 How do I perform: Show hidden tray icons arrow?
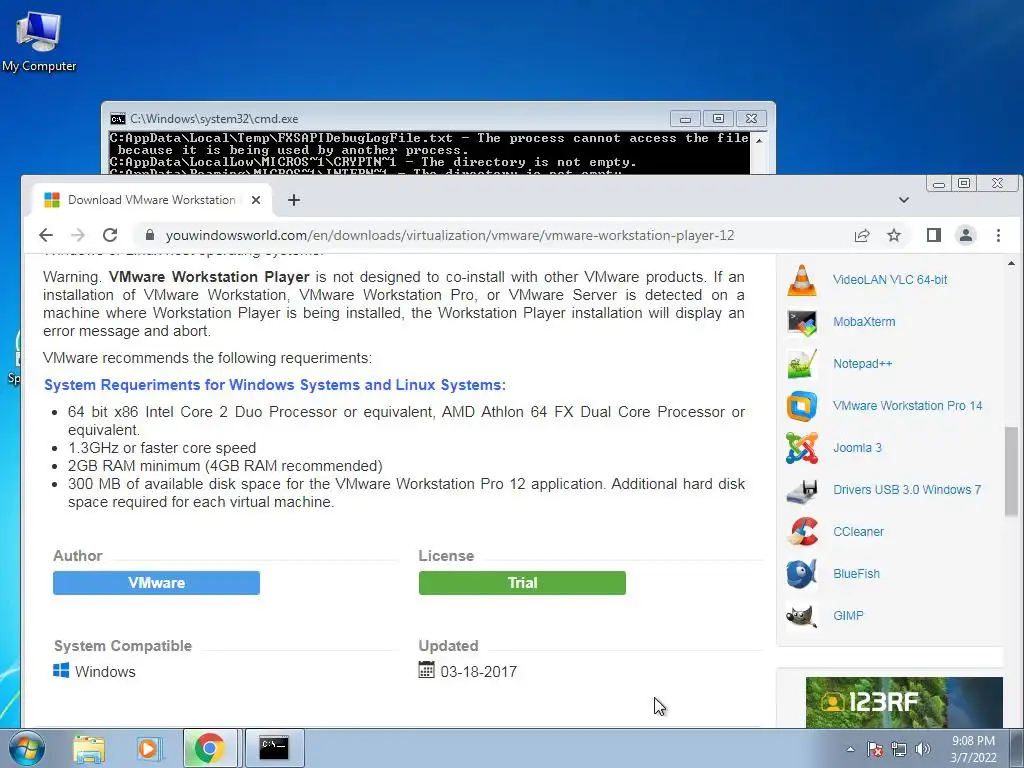click(x=850, y=749)
